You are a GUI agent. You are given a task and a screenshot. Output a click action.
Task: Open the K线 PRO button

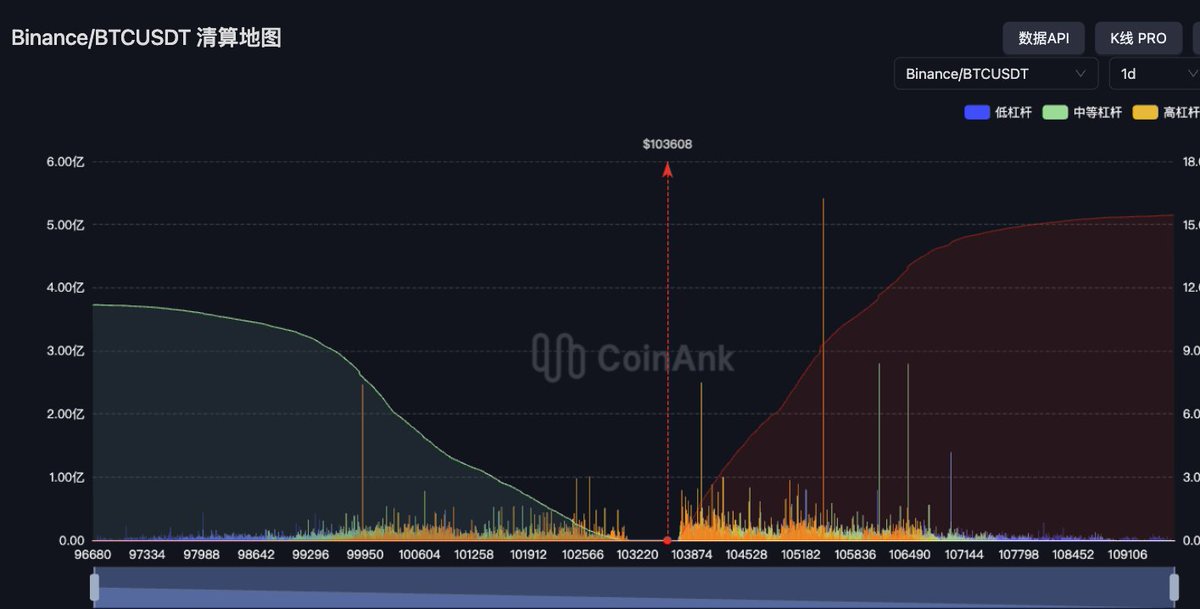(1138, 38)
